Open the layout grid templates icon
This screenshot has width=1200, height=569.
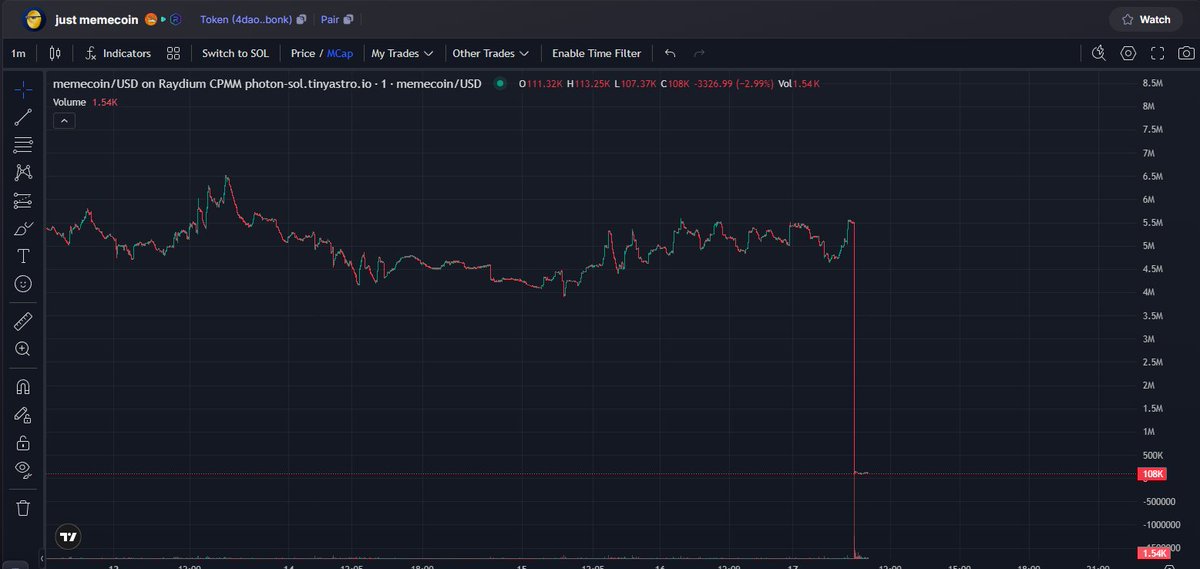174,53
